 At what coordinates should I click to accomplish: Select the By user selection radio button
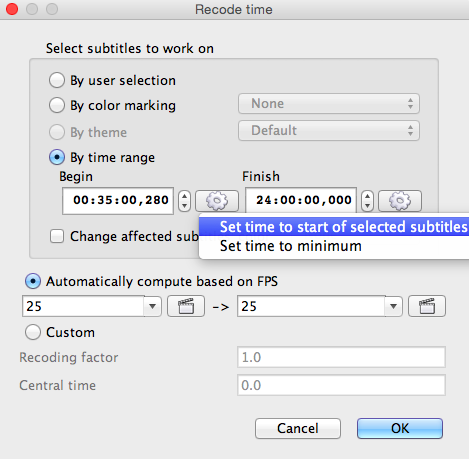(x=57, y=80)
